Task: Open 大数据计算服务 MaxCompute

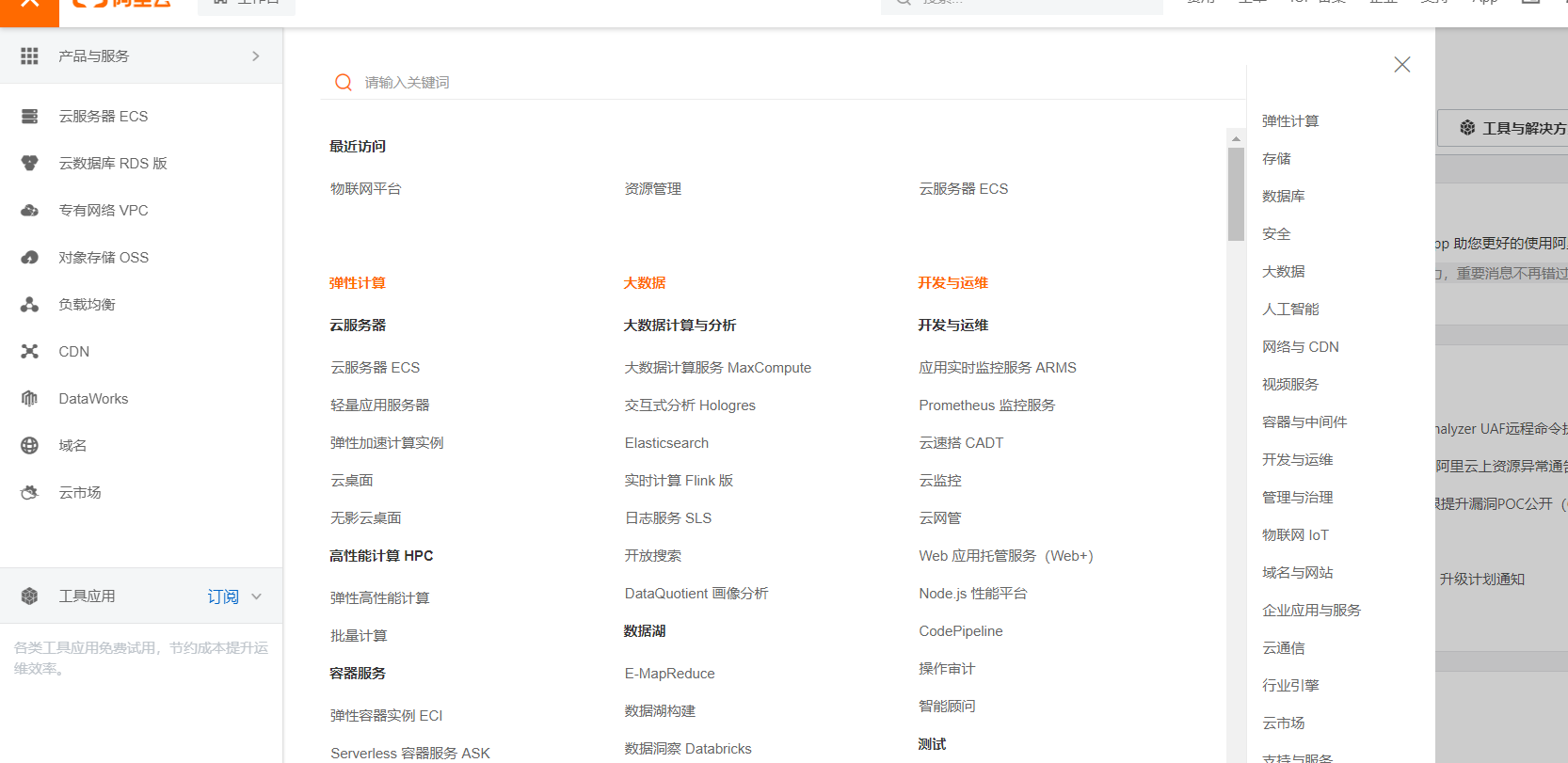Action: tap(718, 368)
